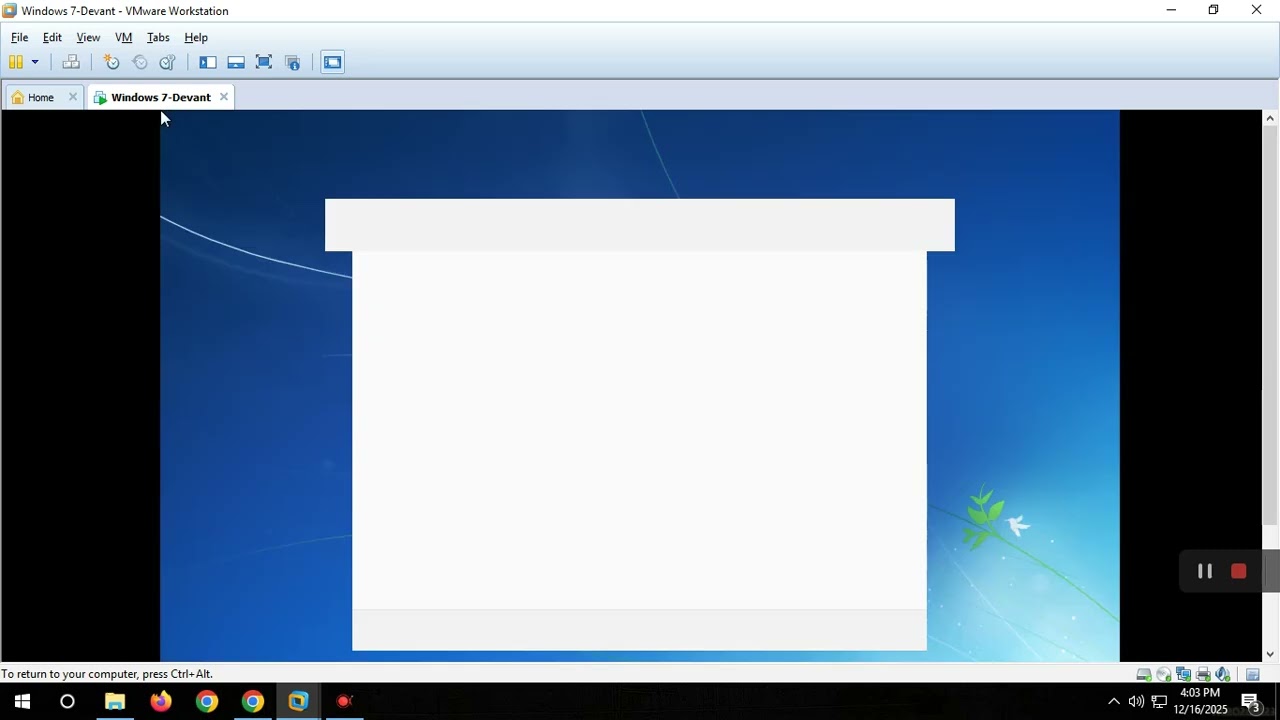Toggle the console view toolbar icon
This screenshot has width=1280, height=720.
coord(332,62)
